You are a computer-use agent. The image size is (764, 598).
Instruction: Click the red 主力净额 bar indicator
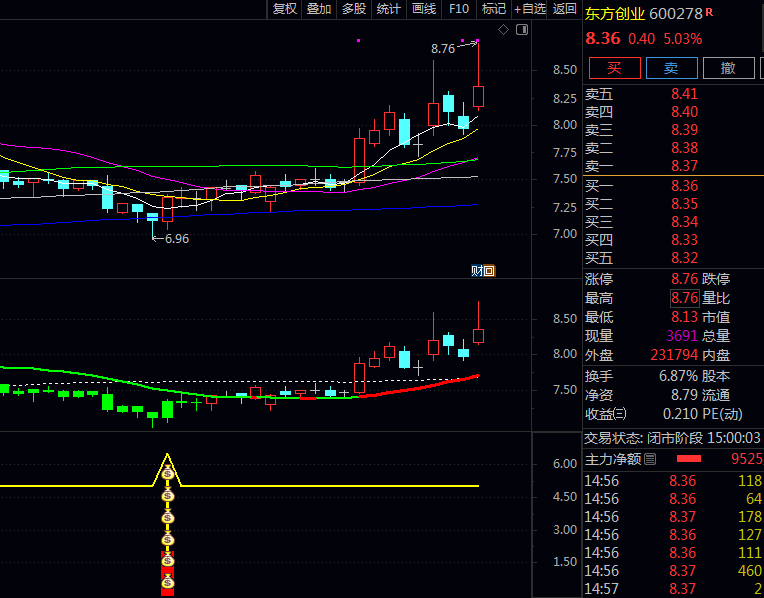(x=688, y=459)
